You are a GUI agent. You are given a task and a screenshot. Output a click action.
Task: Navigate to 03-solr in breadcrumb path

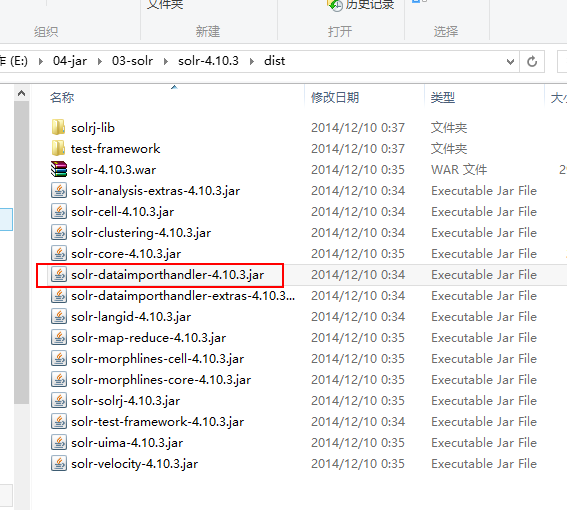pyautogui.click(x=132, y=61)
